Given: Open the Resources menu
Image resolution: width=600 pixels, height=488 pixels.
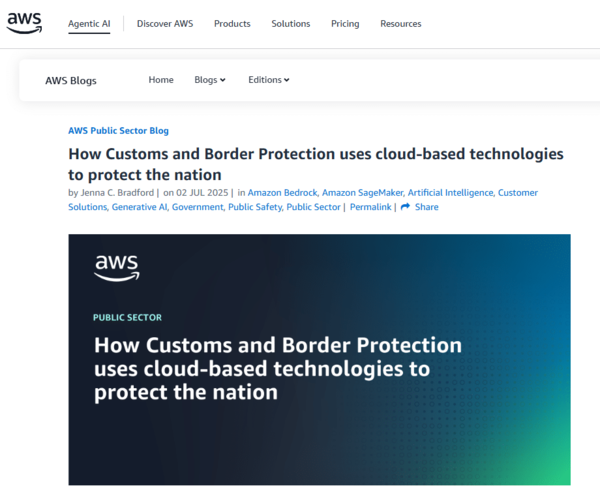Looking at the screenshot, I should [401, 24].
